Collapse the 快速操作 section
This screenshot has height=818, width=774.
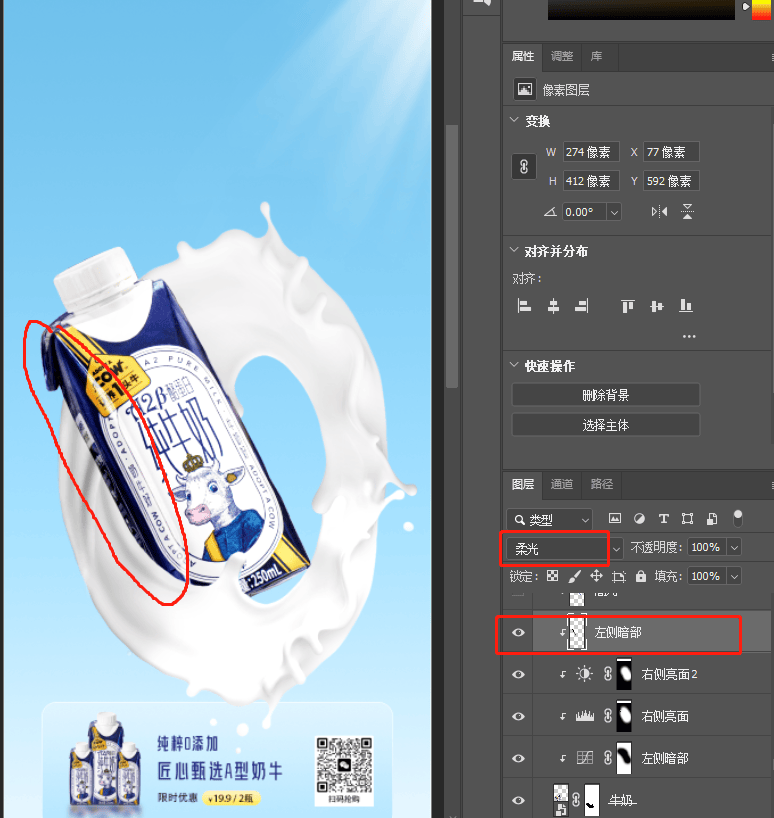point(514,365)
